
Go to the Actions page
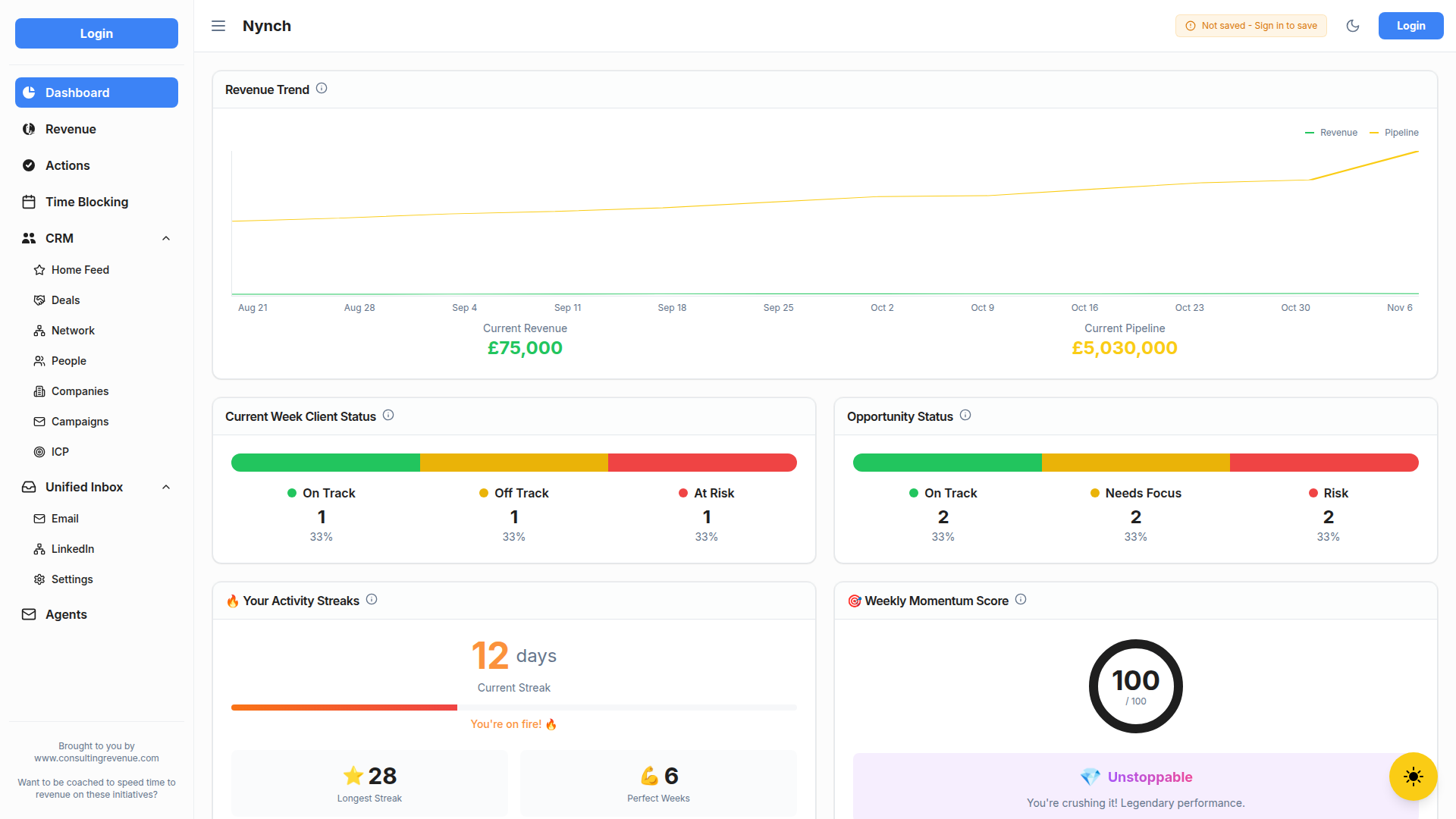coord(96,165)
